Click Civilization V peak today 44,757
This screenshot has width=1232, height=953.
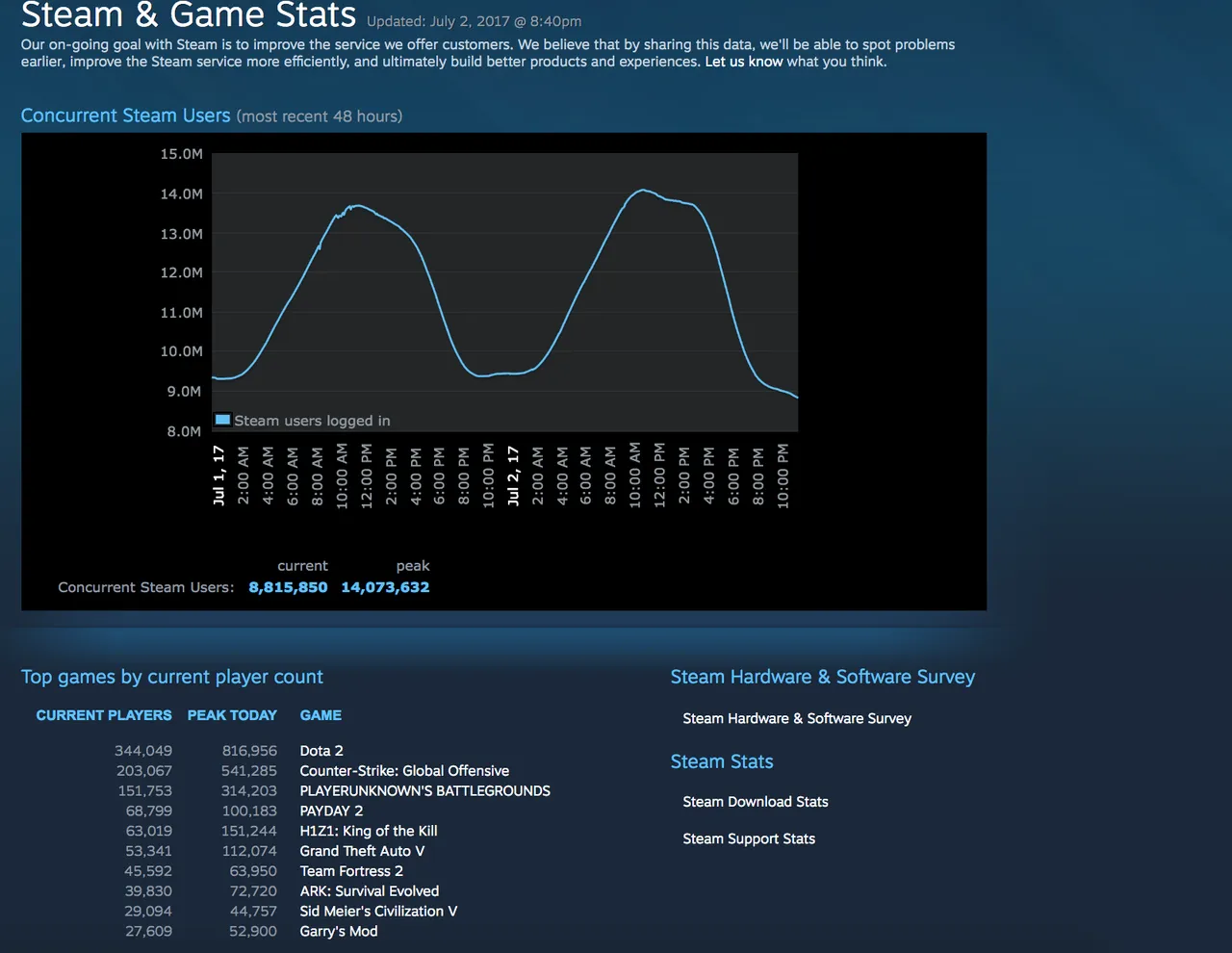point(253,912)
